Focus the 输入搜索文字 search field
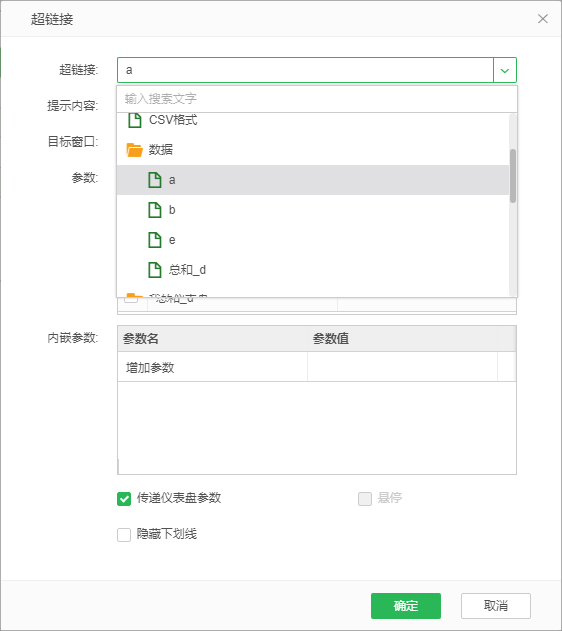 coord(317,99)
